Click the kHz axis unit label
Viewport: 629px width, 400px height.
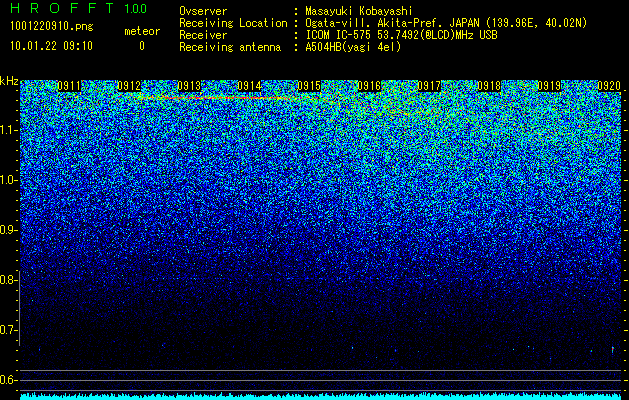[9, 81]
